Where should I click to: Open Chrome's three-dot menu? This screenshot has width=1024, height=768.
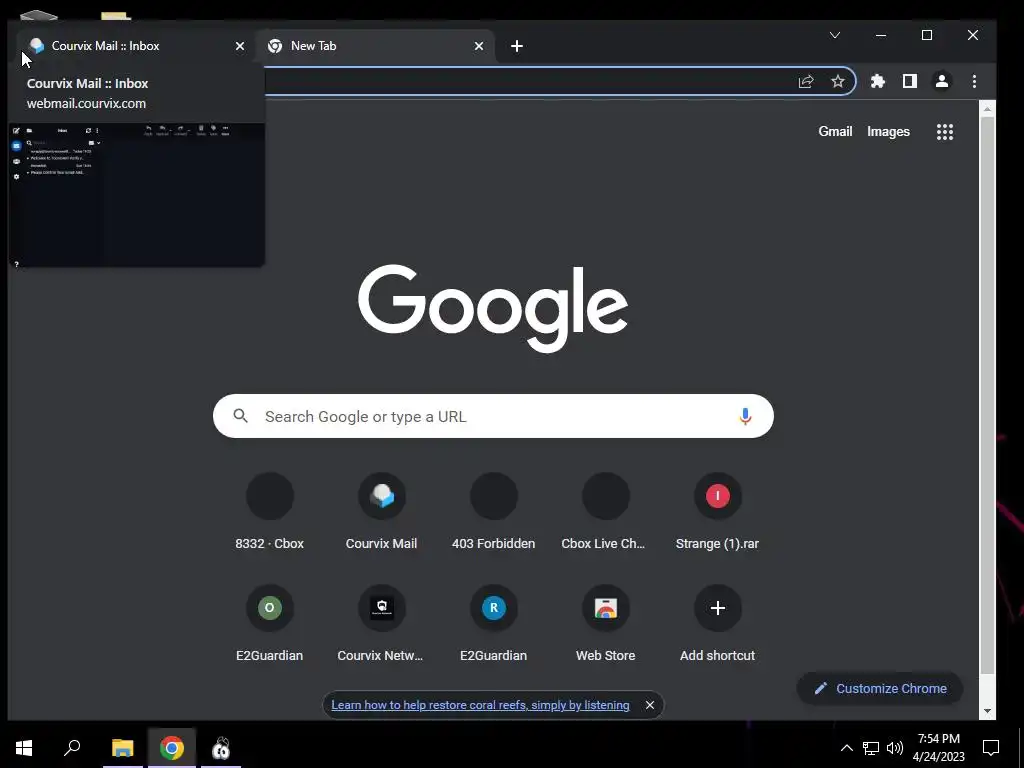click(x=974, y=81)
